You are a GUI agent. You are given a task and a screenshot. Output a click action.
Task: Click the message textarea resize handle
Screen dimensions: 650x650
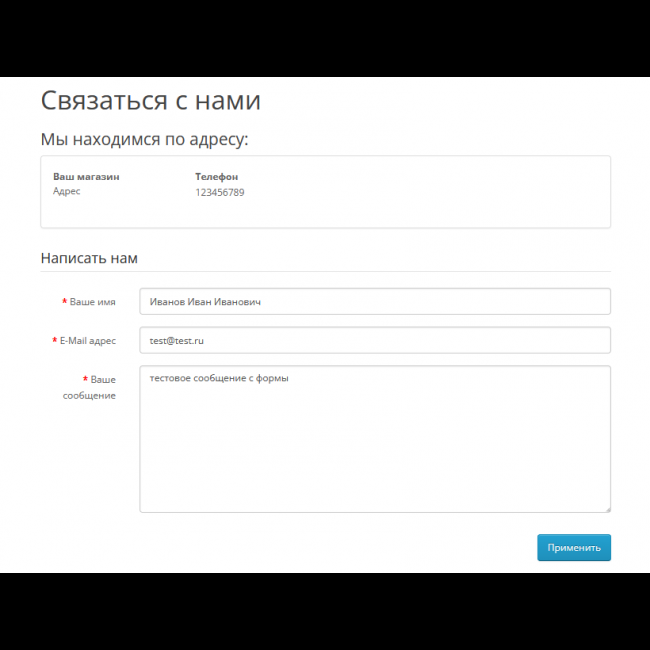[x=606, y=508]
